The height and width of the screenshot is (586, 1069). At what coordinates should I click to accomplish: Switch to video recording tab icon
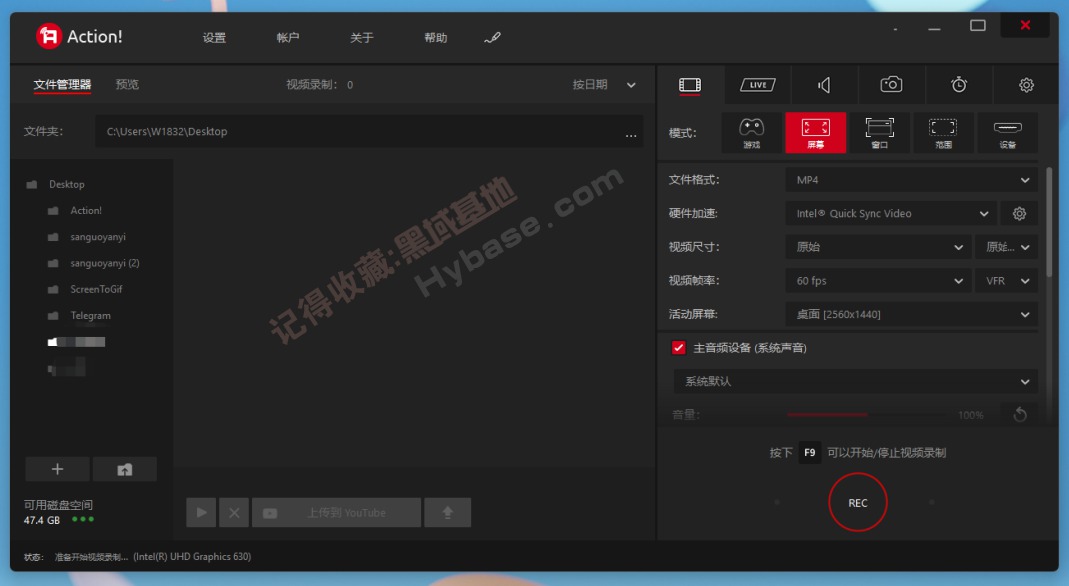[690, 84]
